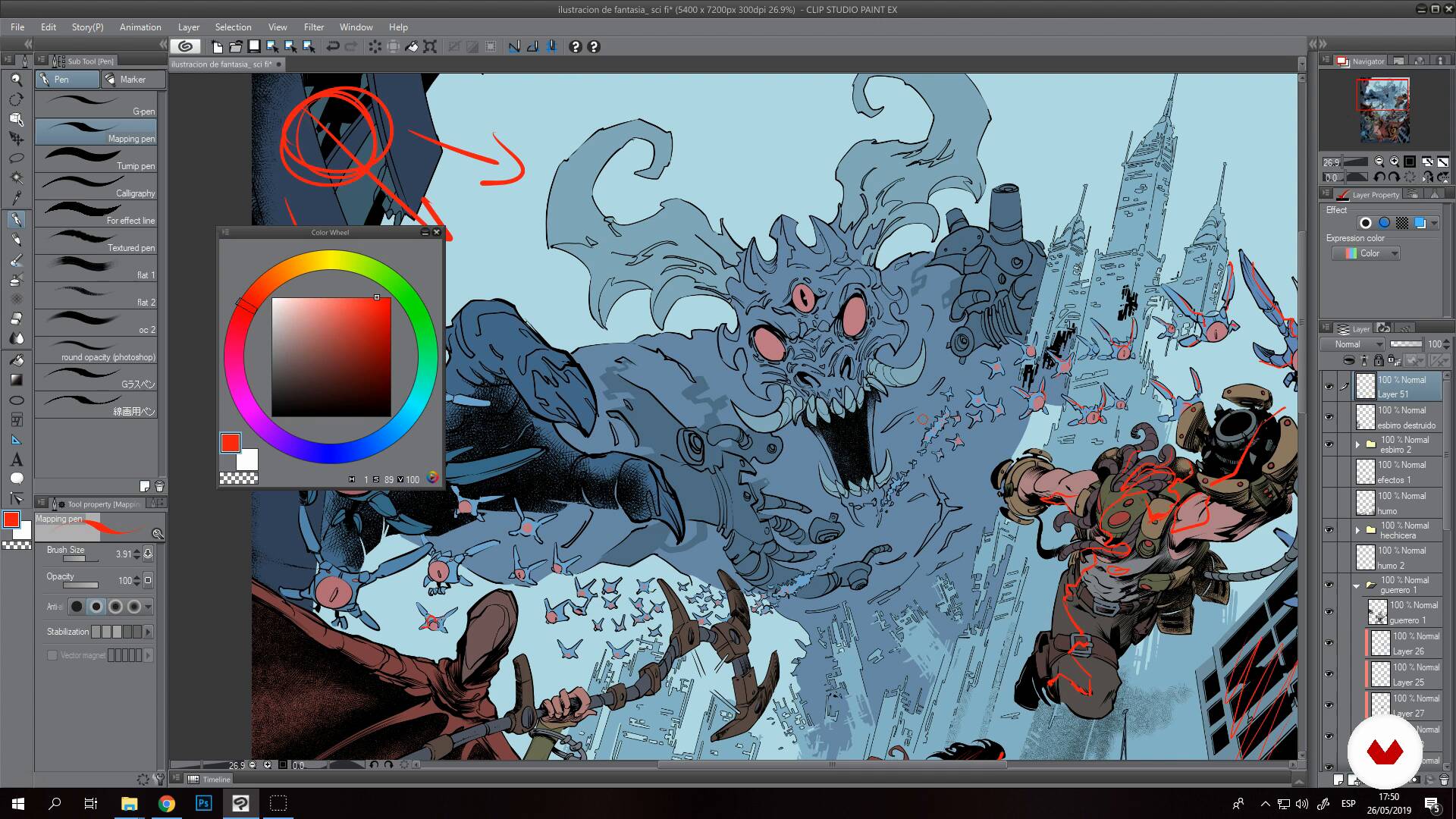Click the Scale/transform icon in toolbar

point(430,46)
